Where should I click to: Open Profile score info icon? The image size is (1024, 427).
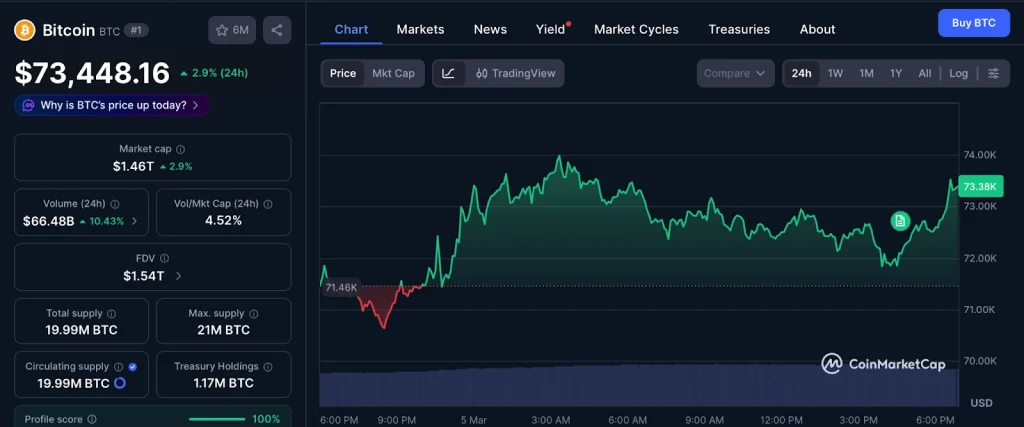coord(92,419)
